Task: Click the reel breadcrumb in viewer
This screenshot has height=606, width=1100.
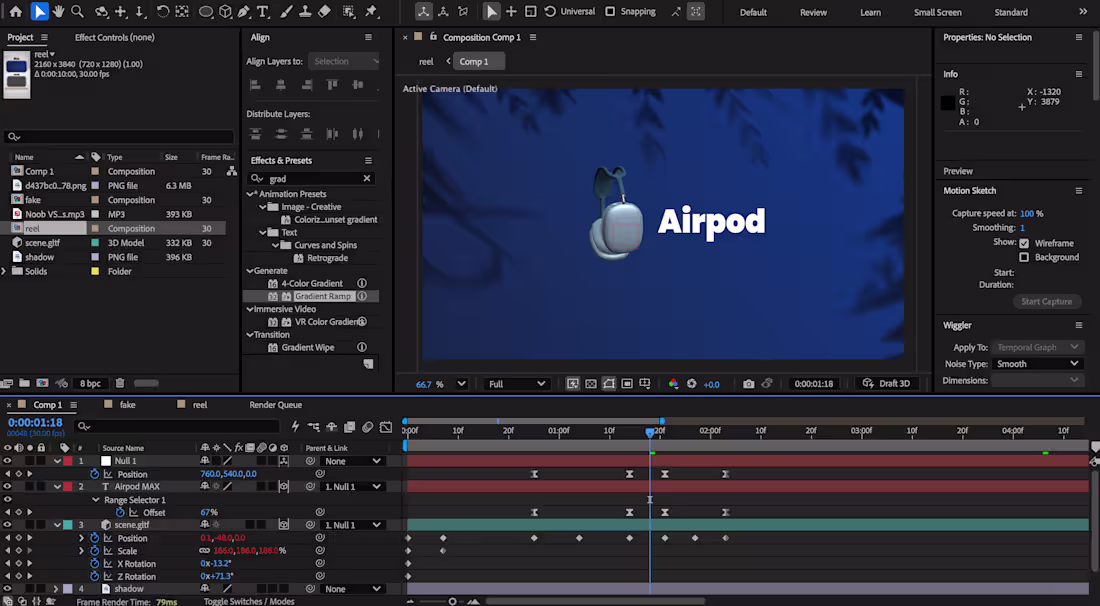Action: [x=426, y=62]
